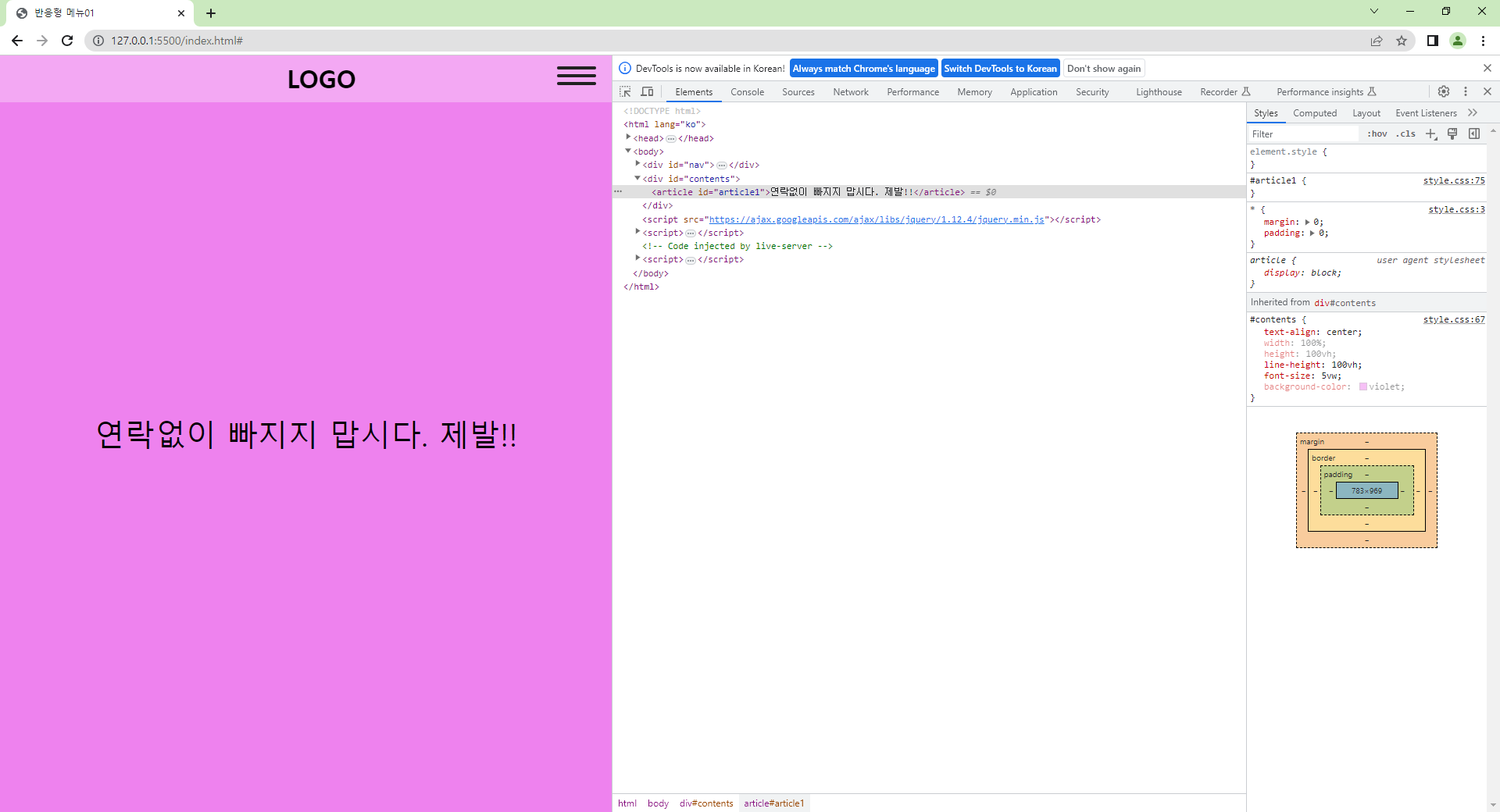Open DevTools customize three-dot menu
Screen dimensions: 1500x812
[1466, 92]
